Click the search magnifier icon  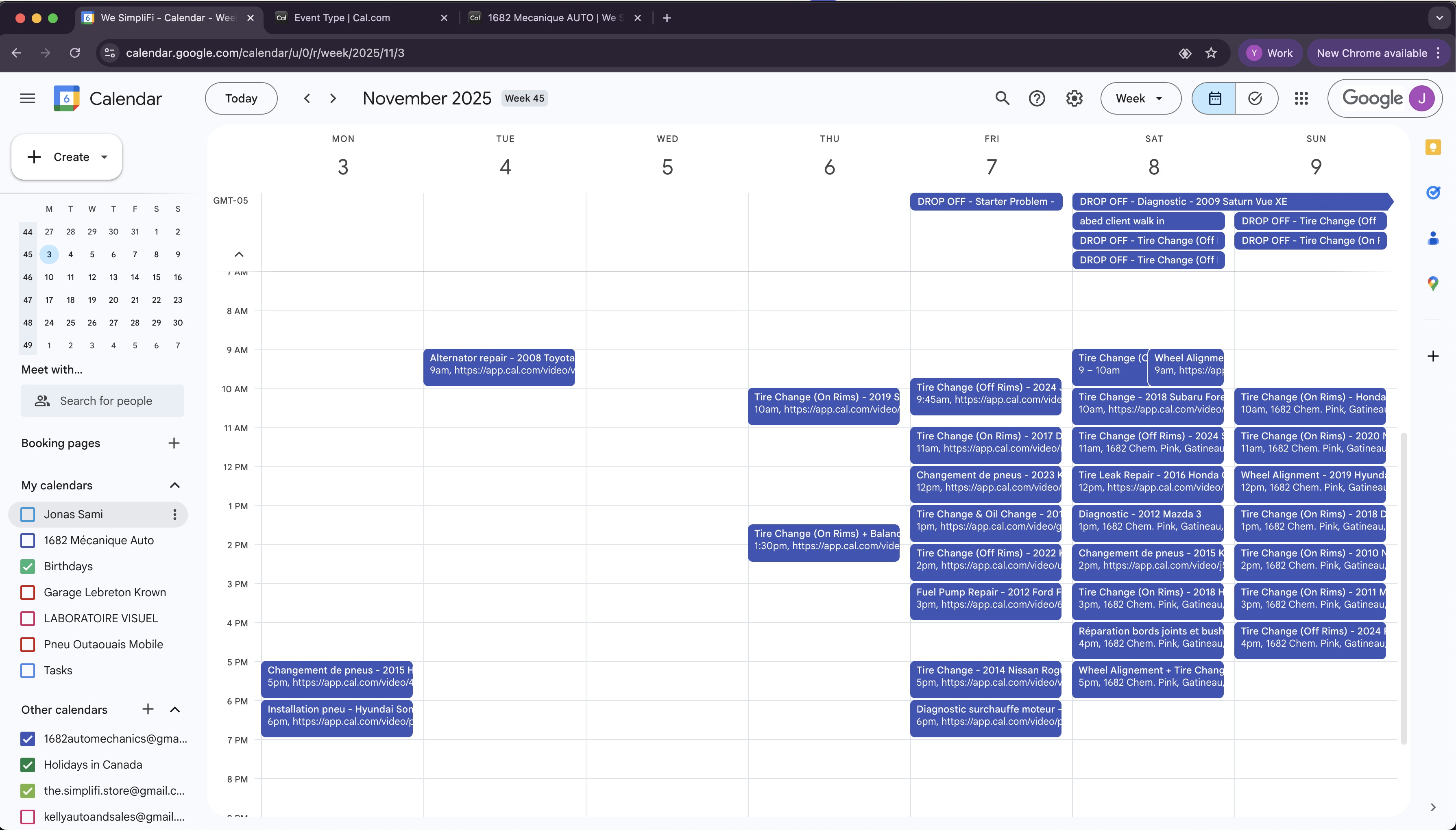coord(1002,99)
